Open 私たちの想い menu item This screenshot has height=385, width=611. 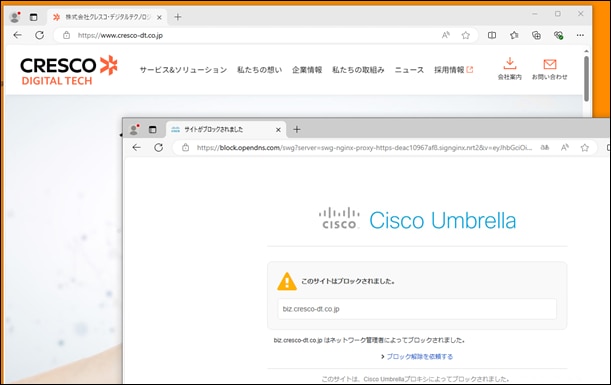[260, 70]
